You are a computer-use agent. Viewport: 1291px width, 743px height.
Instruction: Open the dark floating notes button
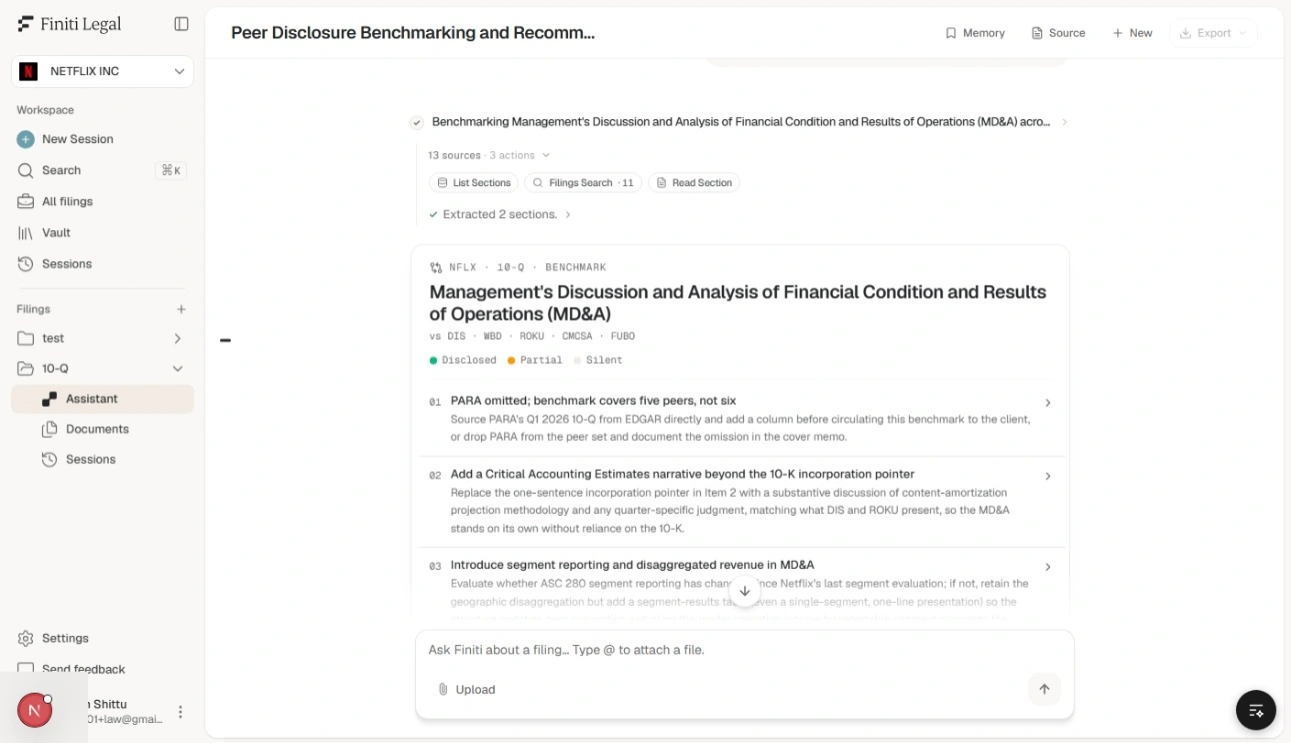[x=1256, y=710]
